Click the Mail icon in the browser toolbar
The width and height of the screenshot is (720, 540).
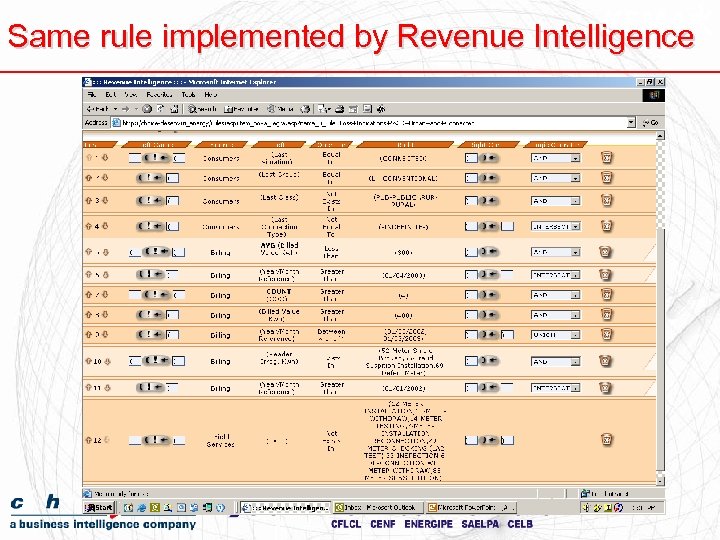(x=324, y=109)
